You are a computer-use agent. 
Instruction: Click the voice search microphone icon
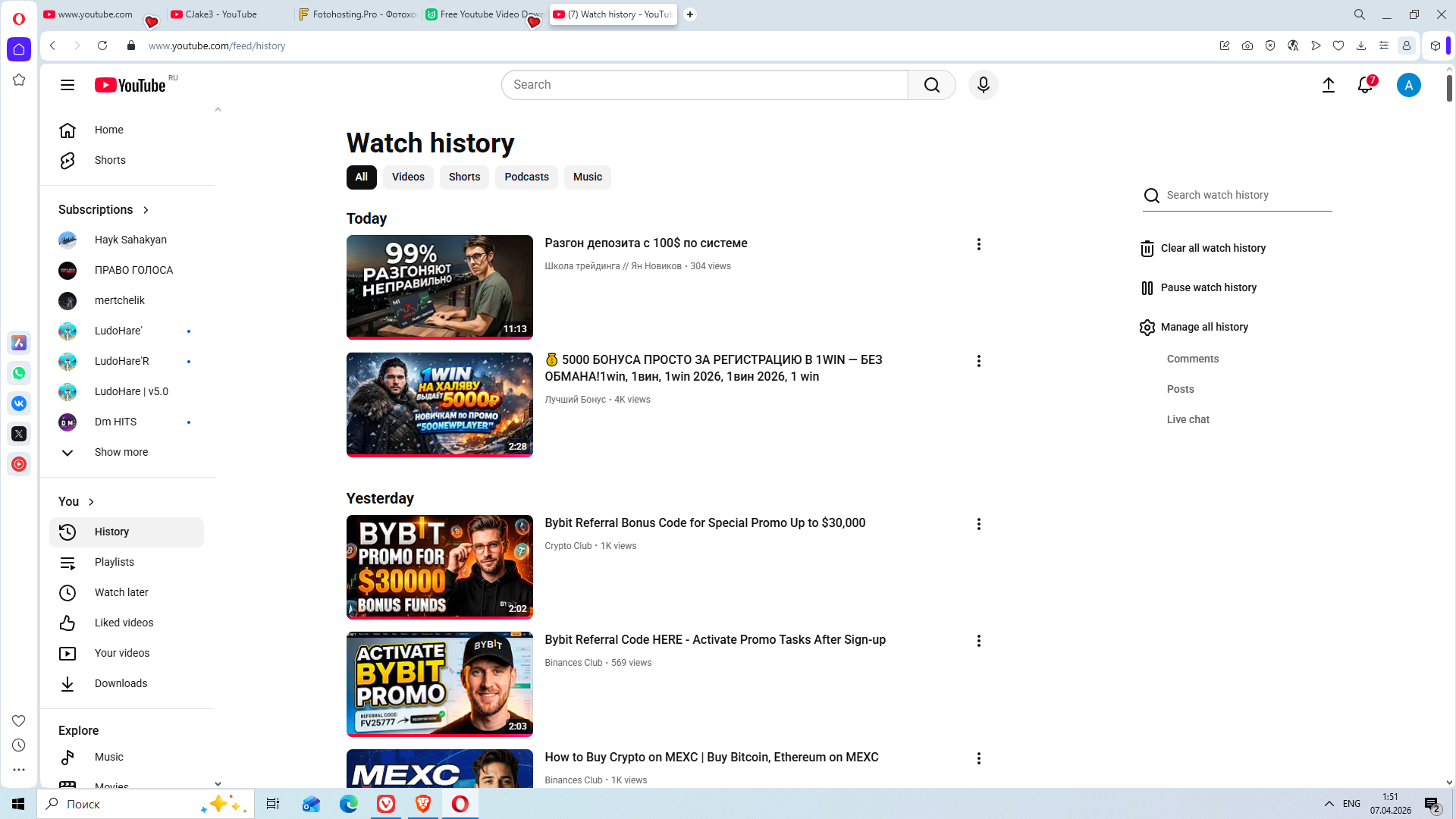point(983,85)
